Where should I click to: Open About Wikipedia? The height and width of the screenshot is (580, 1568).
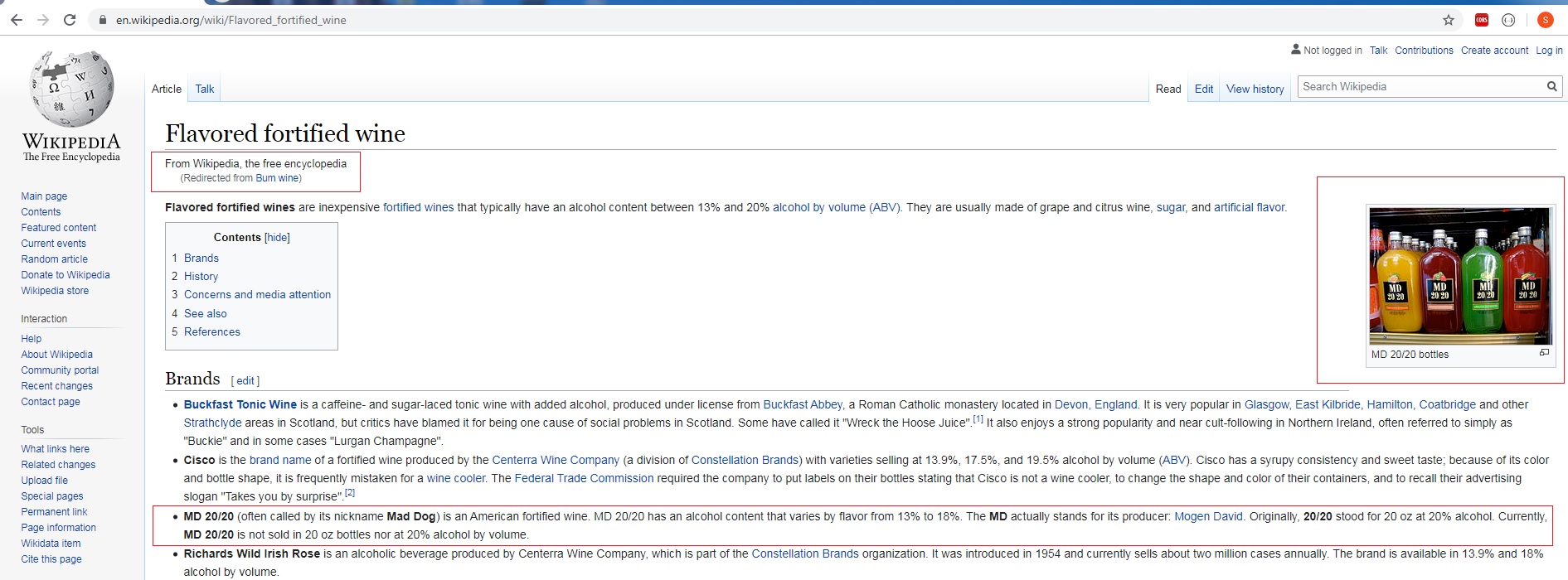coord(57,355)
